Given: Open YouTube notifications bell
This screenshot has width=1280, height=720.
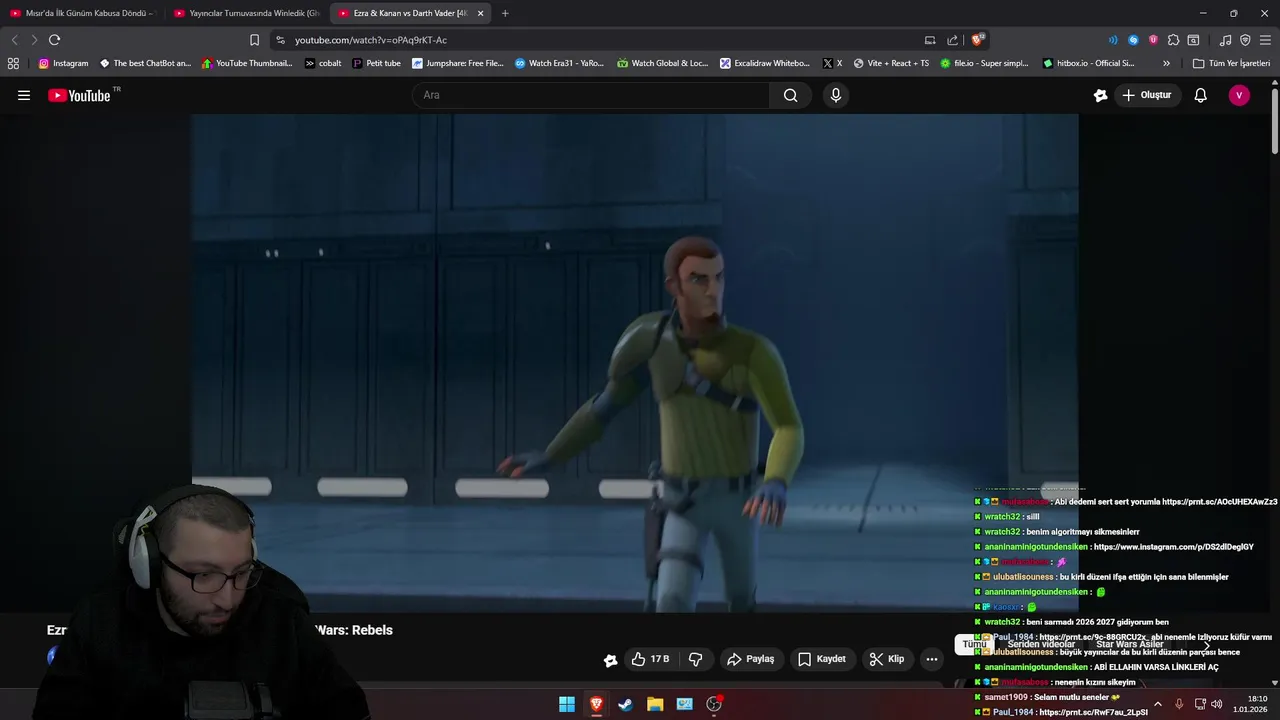Looking at the screenshot, I should [x=1201, y=95].
